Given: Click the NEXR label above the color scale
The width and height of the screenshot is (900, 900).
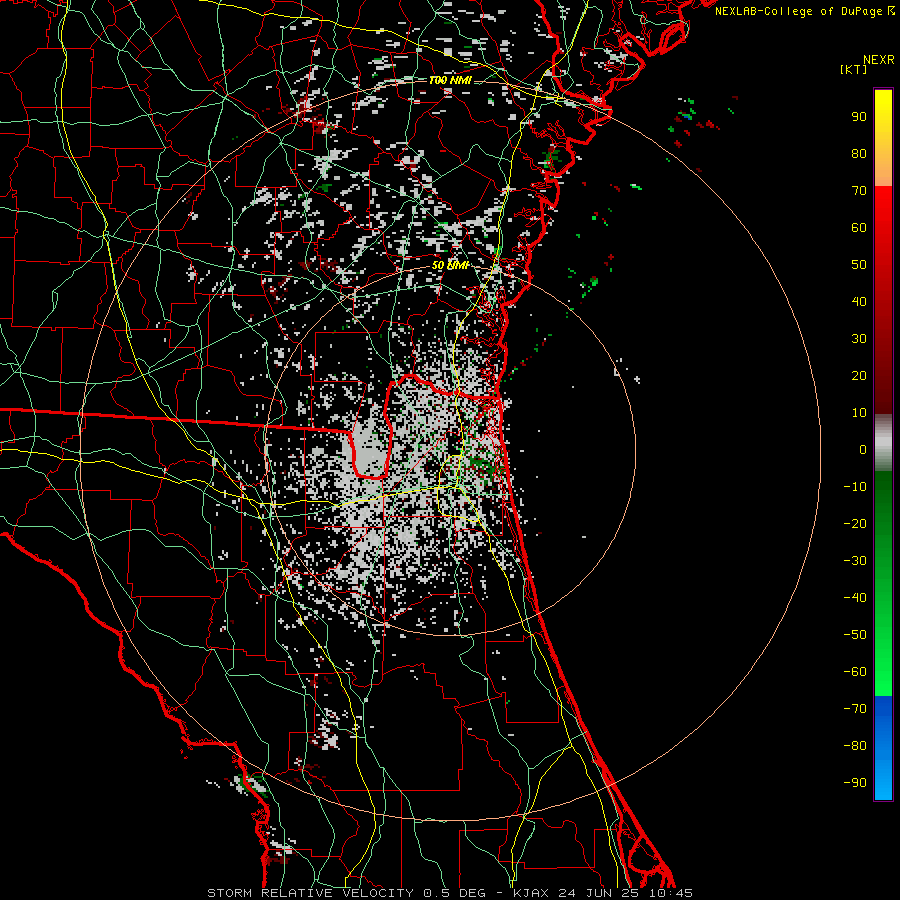Looking at the screenshot, I should pyautogui.click(x=878, y=60).
